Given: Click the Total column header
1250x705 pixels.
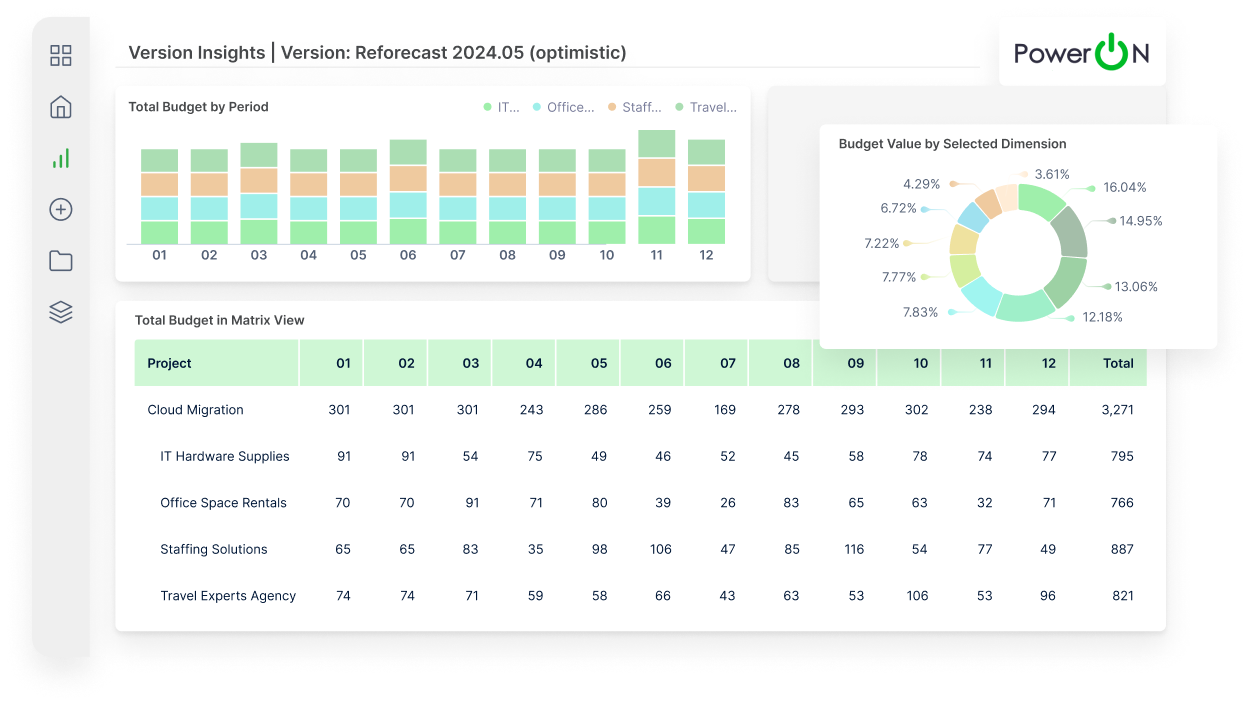Looking at the screenshot, I should tap(1118, 363).
